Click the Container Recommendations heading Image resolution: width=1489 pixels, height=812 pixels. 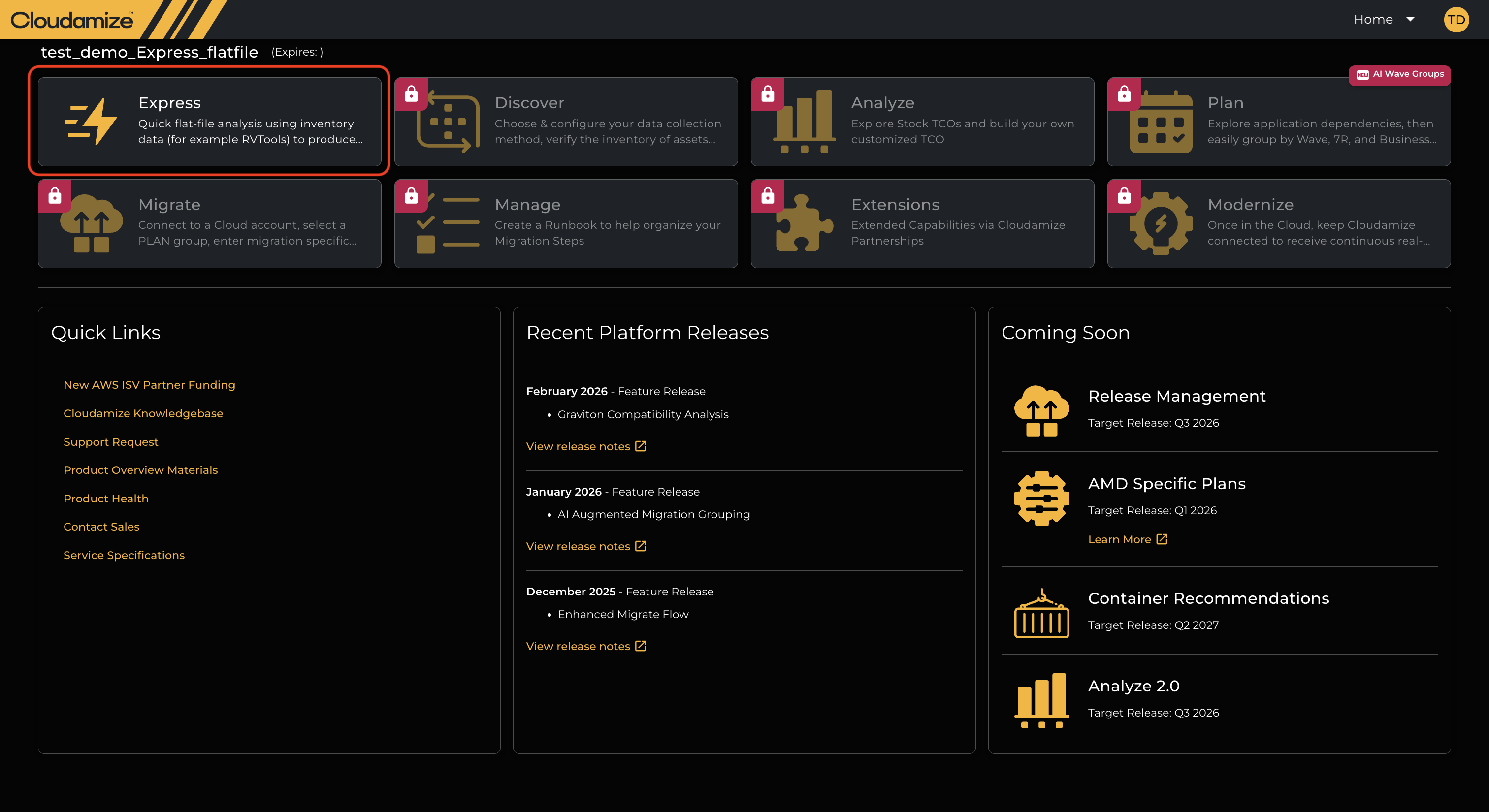pos(1209,598)
